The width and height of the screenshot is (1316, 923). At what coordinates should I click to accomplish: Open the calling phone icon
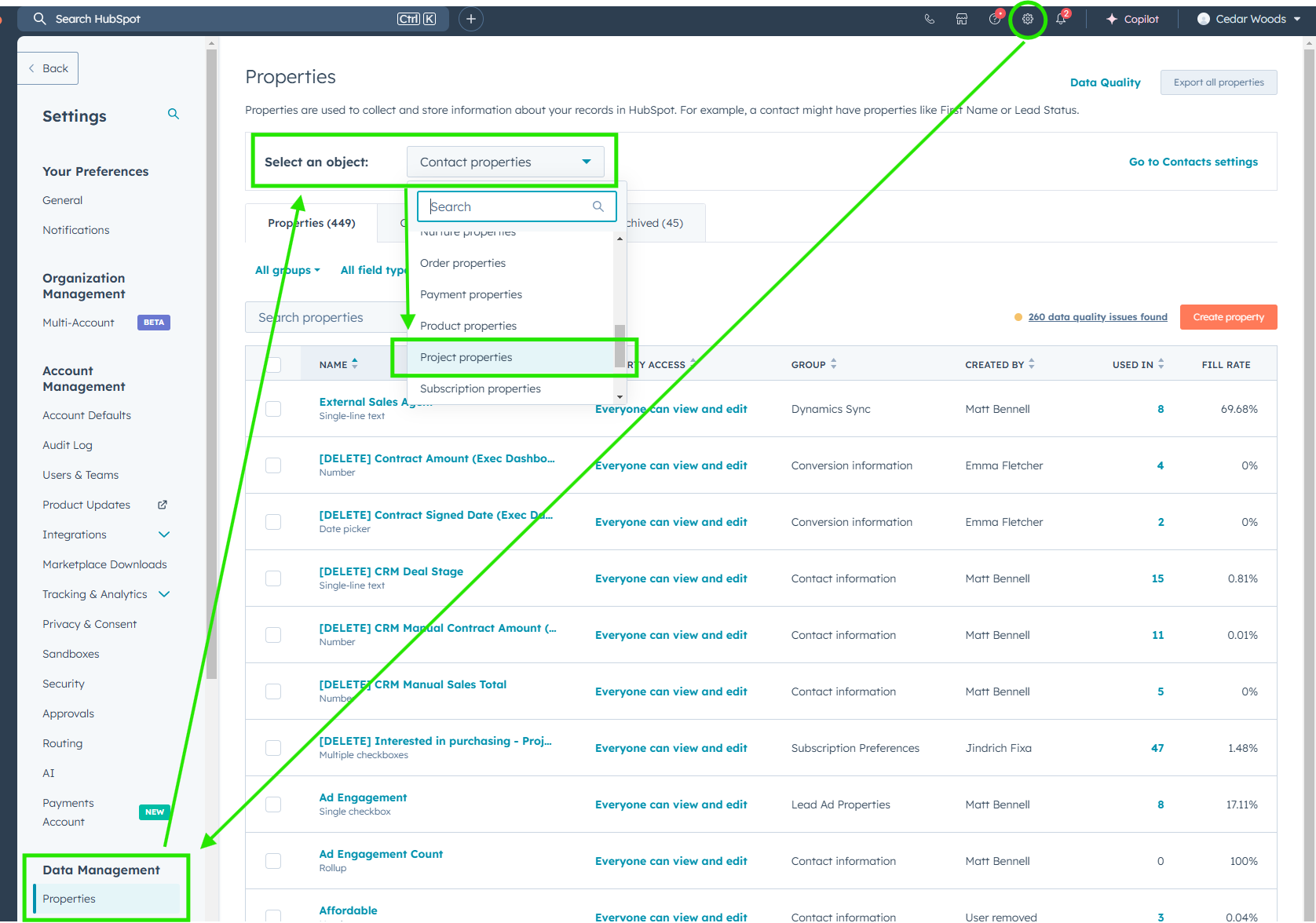click(930, 19)
